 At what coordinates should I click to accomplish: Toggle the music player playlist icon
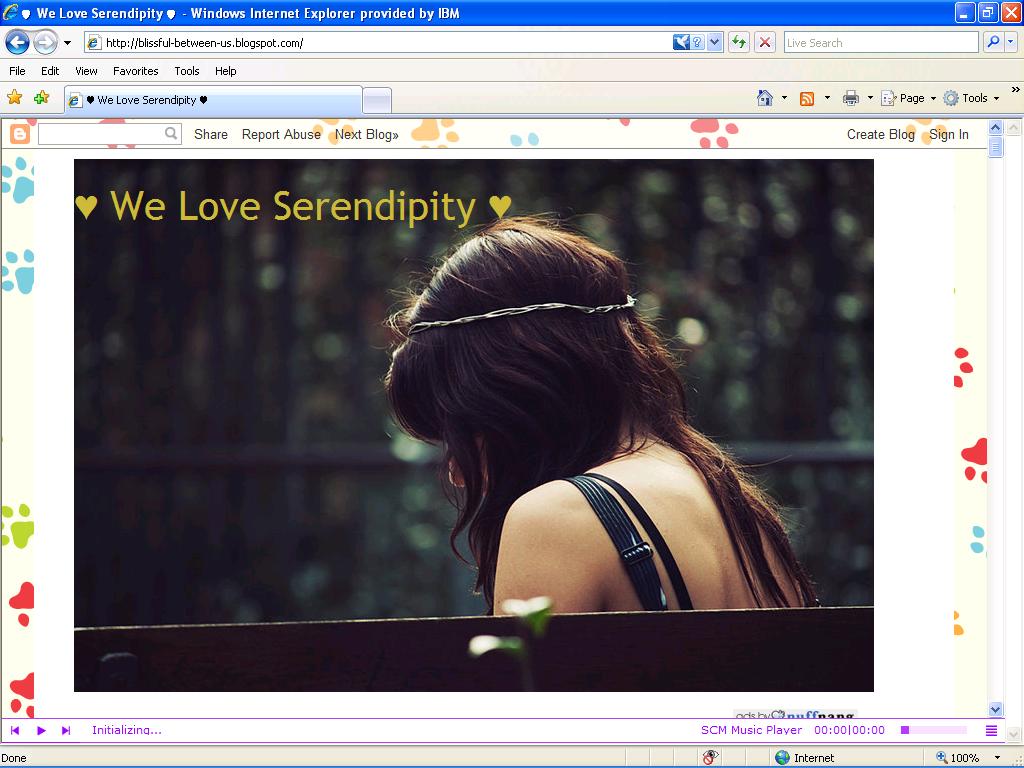coord(991,730)
